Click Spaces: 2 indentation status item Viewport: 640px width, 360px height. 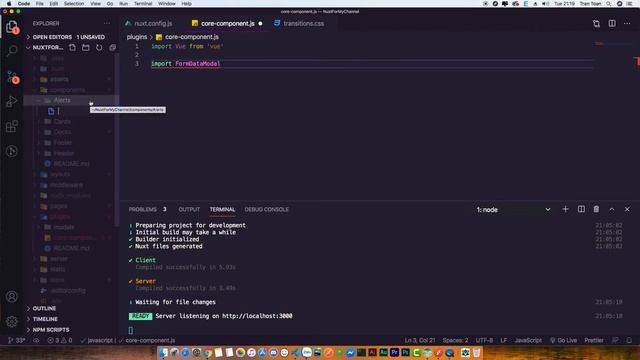456,340
